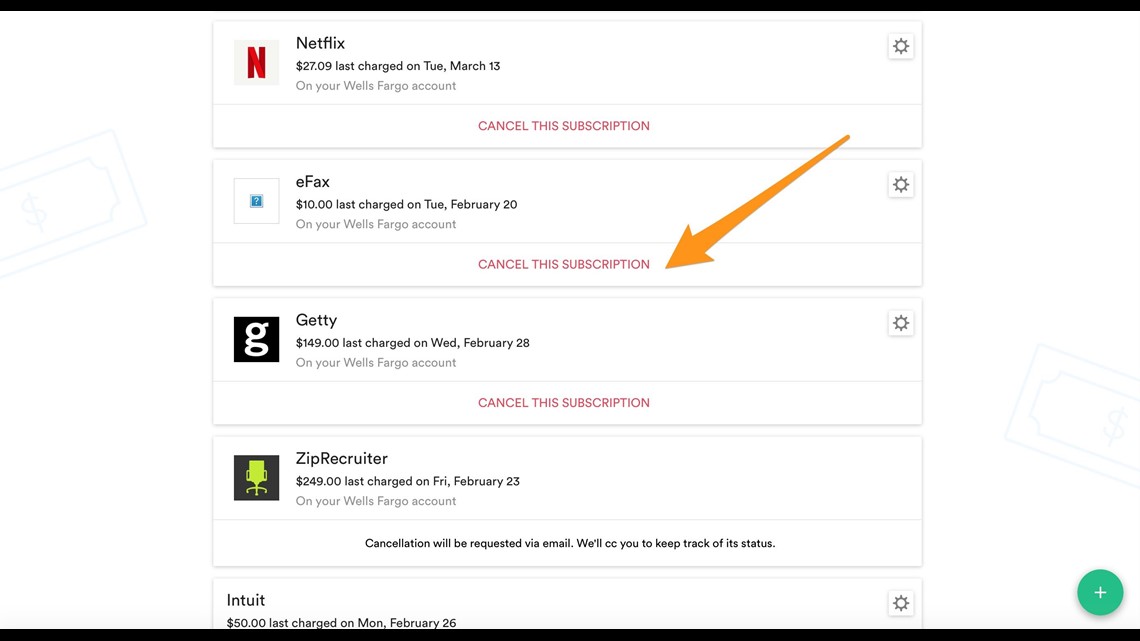Image resolution: width=1140 pixels, height=641 pixels.
Task: Open settings gear for Getty subscription
Action: pos(901,323)
